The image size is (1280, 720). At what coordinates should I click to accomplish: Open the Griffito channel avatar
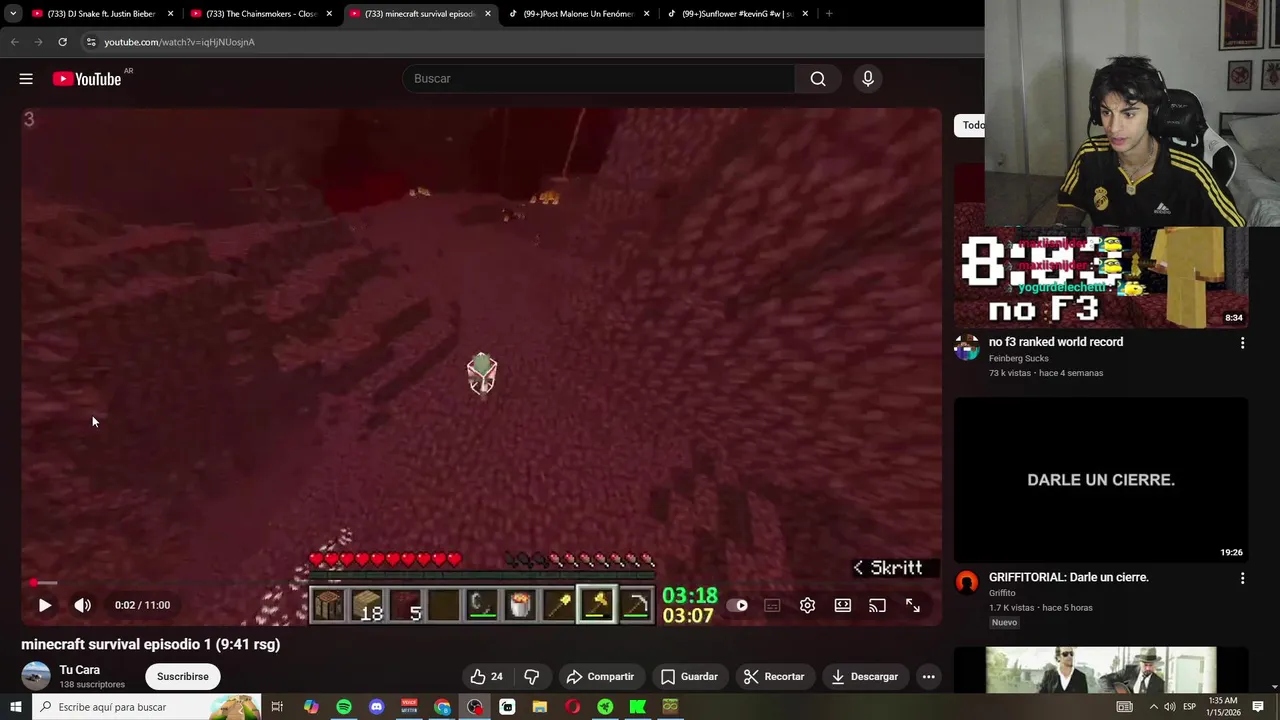966,582
